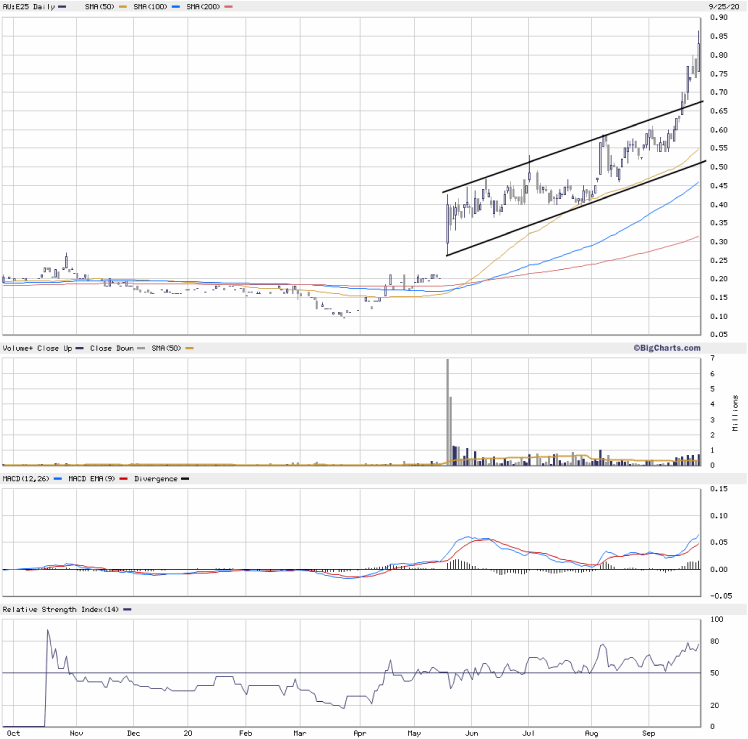This screenshot has width=748, height=739.
Task: Click the MACD EMA(9) red legend marker
Action: 122,479
